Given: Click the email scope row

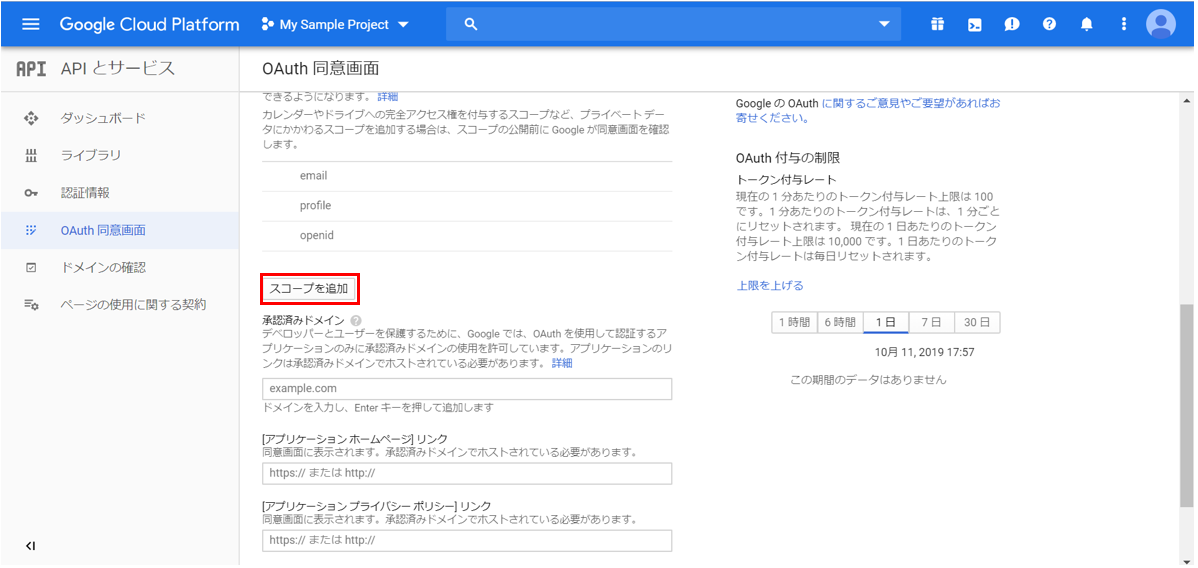Looking at the screenshot, I should (467, 176).
